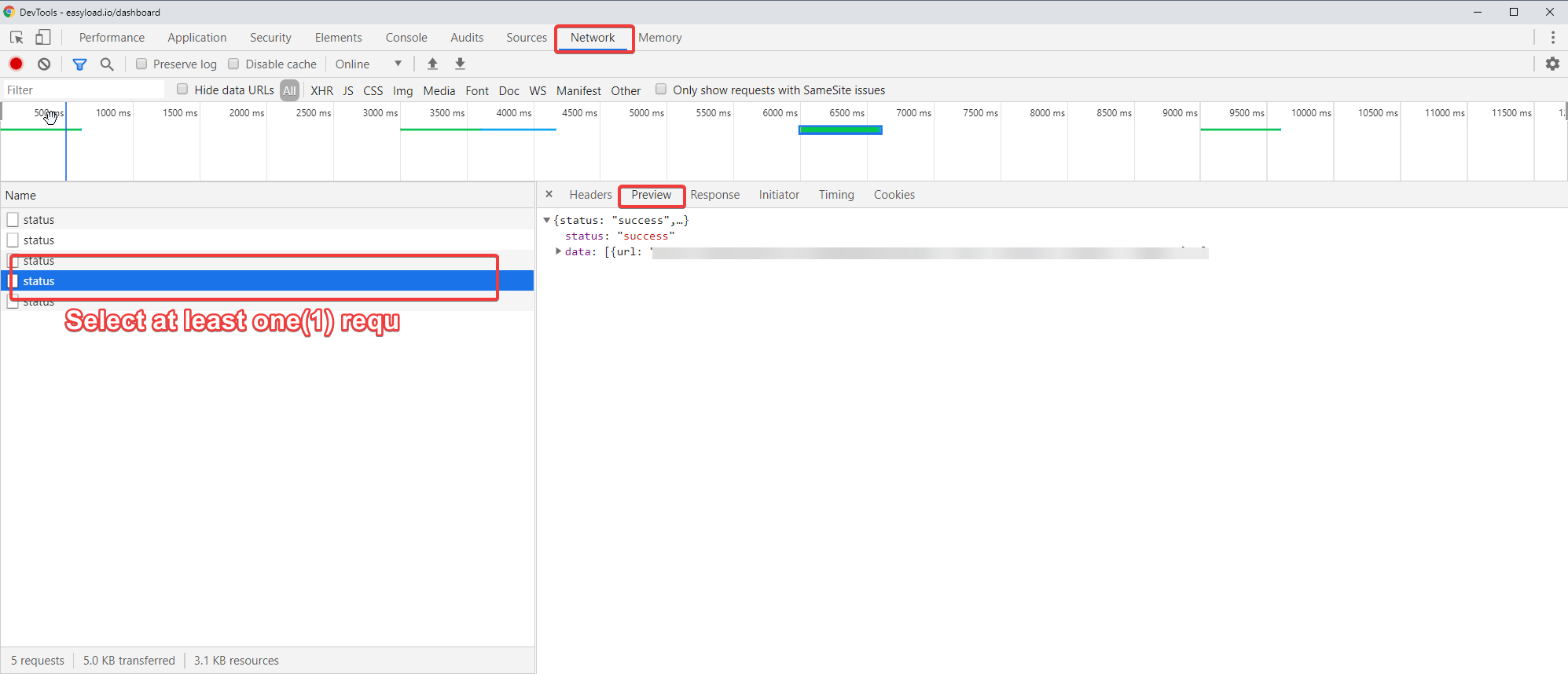Screen dimensions: 1568x674
Task: Click the 3.1 KB resources summary
Action: click(237, 661)
